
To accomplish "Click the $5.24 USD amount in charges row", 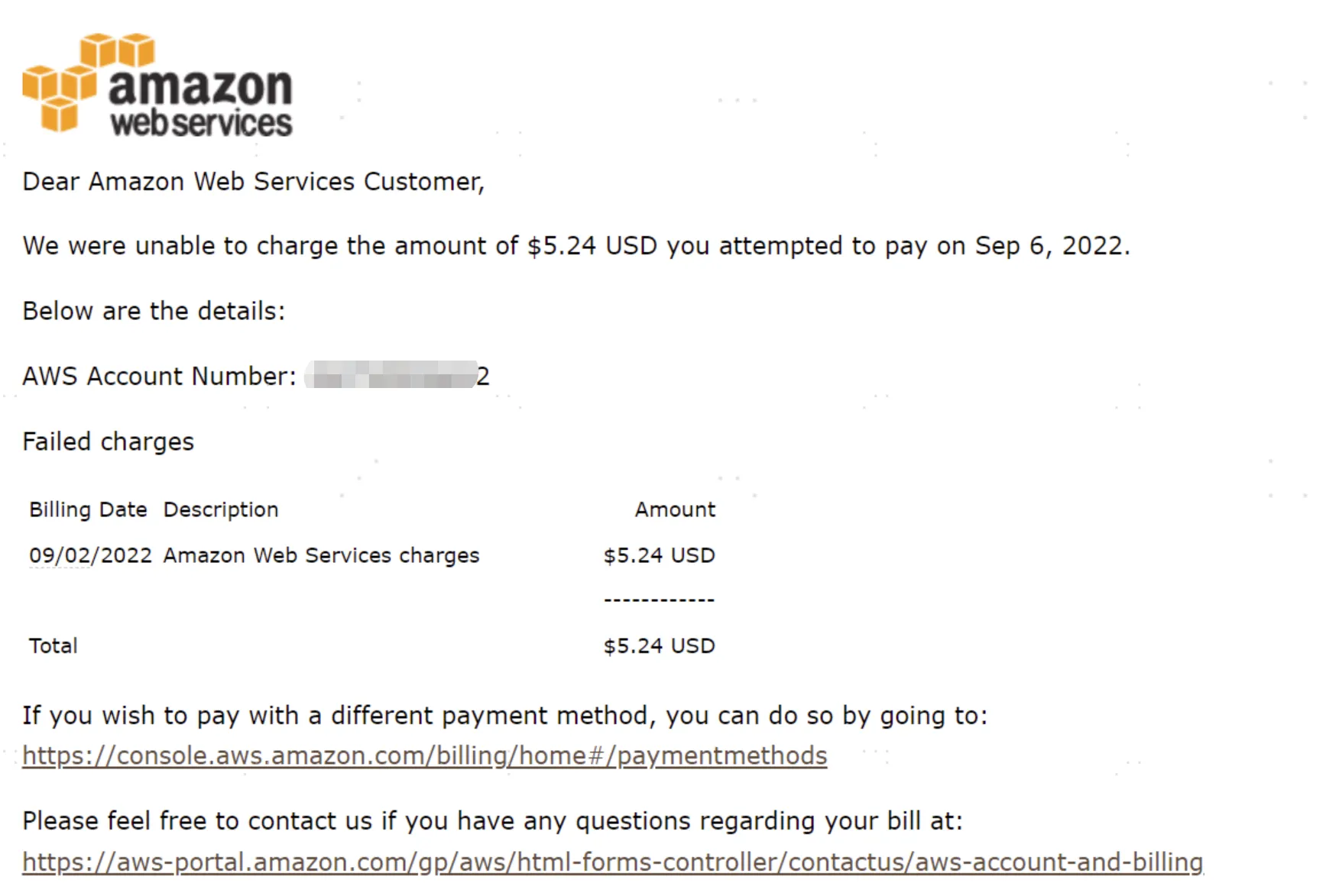I will [x=659, y=555].
